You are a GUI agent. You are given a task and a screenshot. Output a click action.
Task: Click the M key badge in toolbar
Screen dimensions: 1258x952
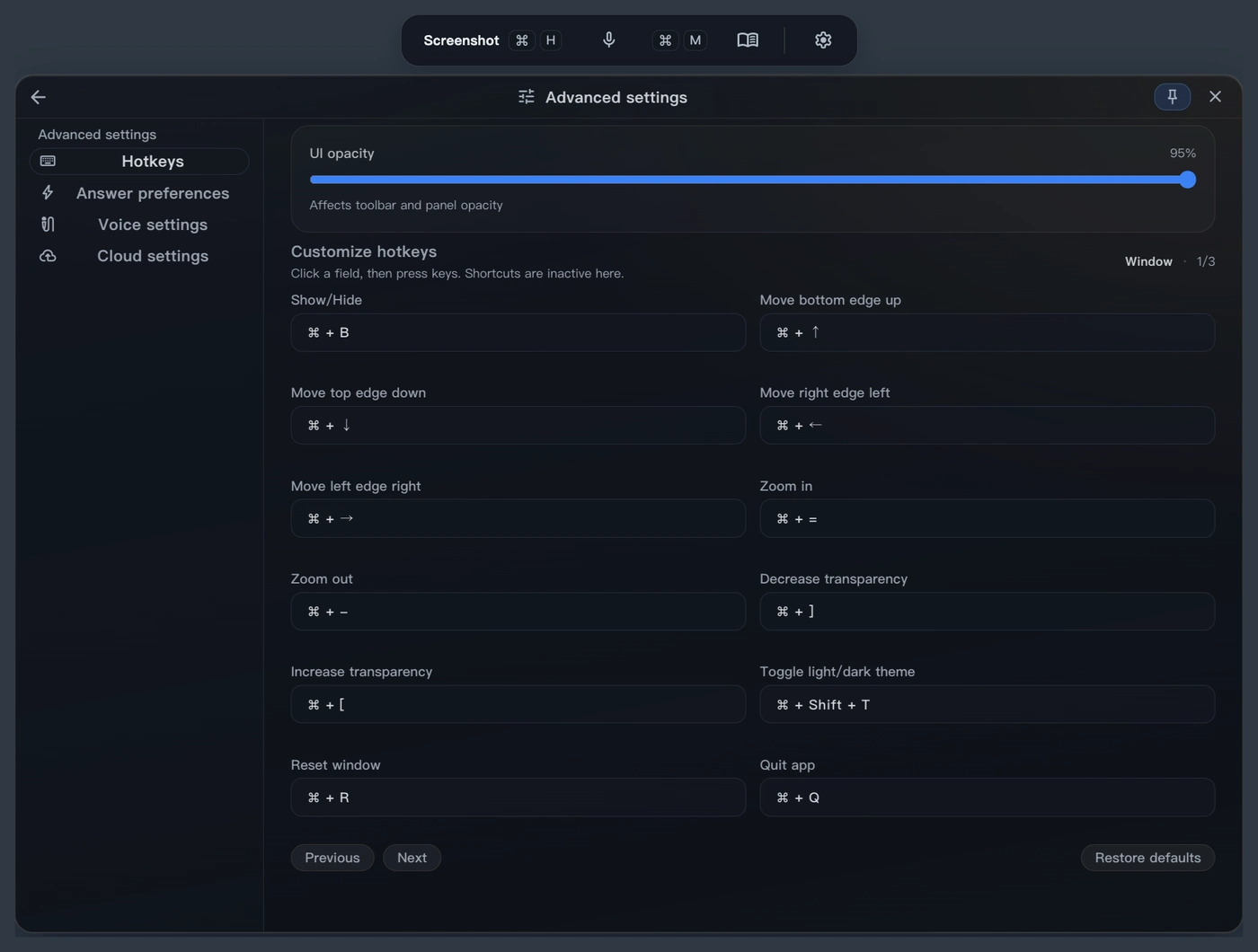(695, 40)
